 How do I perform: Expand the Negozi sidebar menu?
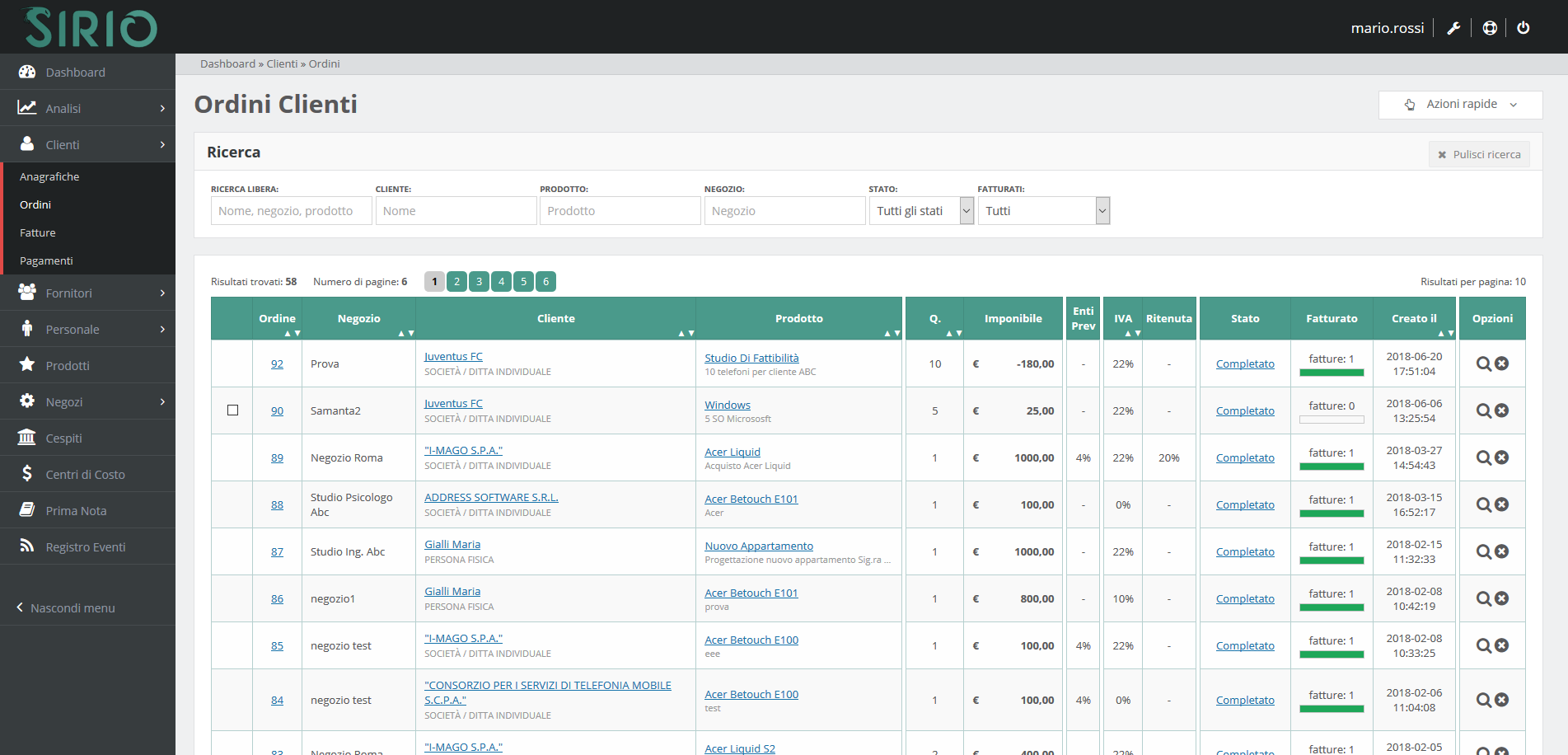coord(87,401)
